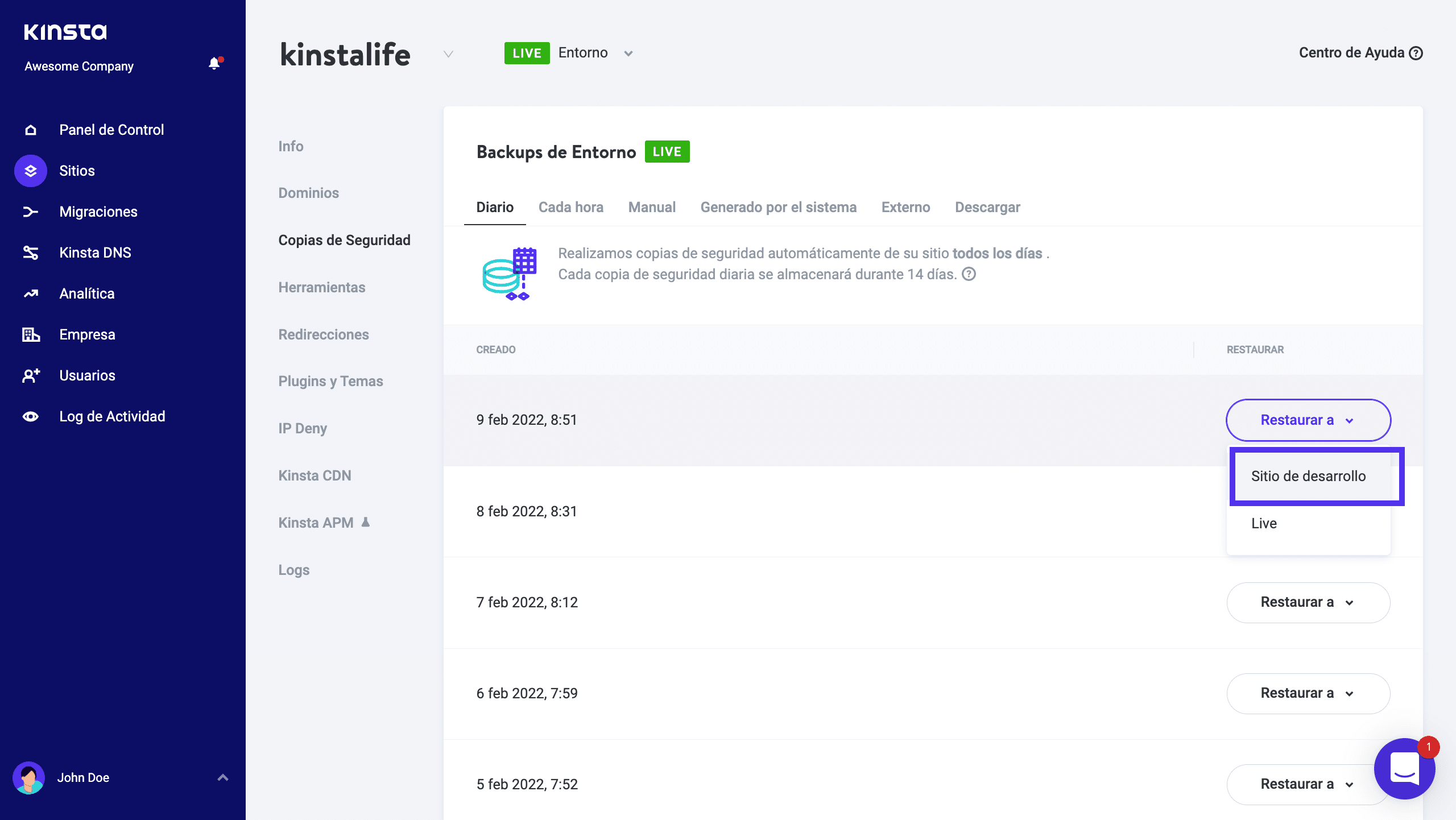Switch to the Descargar tab
Viewport: 1456px width, 820px height.
click(x=987, y=207)
